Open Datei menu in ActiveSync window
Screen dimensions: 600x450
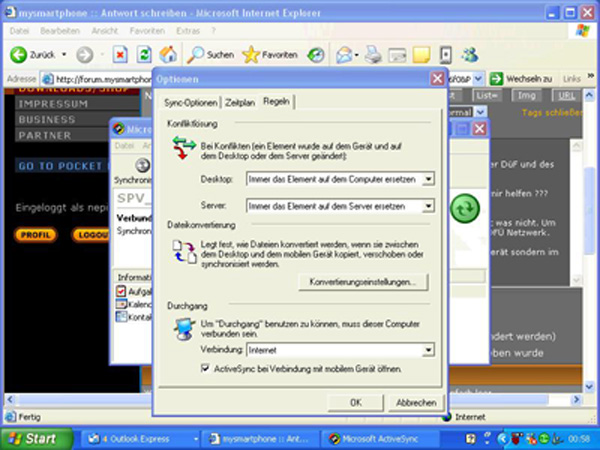tap(124, 146)
